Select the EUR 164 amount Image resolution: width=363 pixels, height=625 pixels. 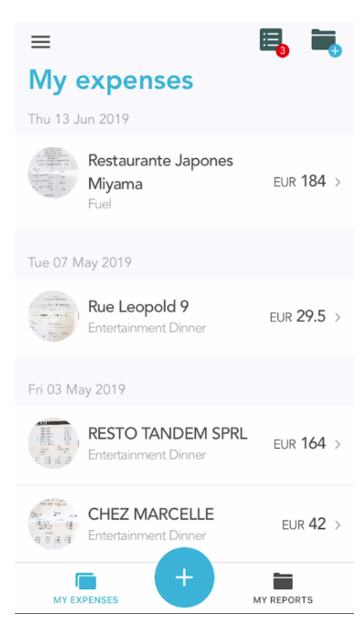point(300,444)
